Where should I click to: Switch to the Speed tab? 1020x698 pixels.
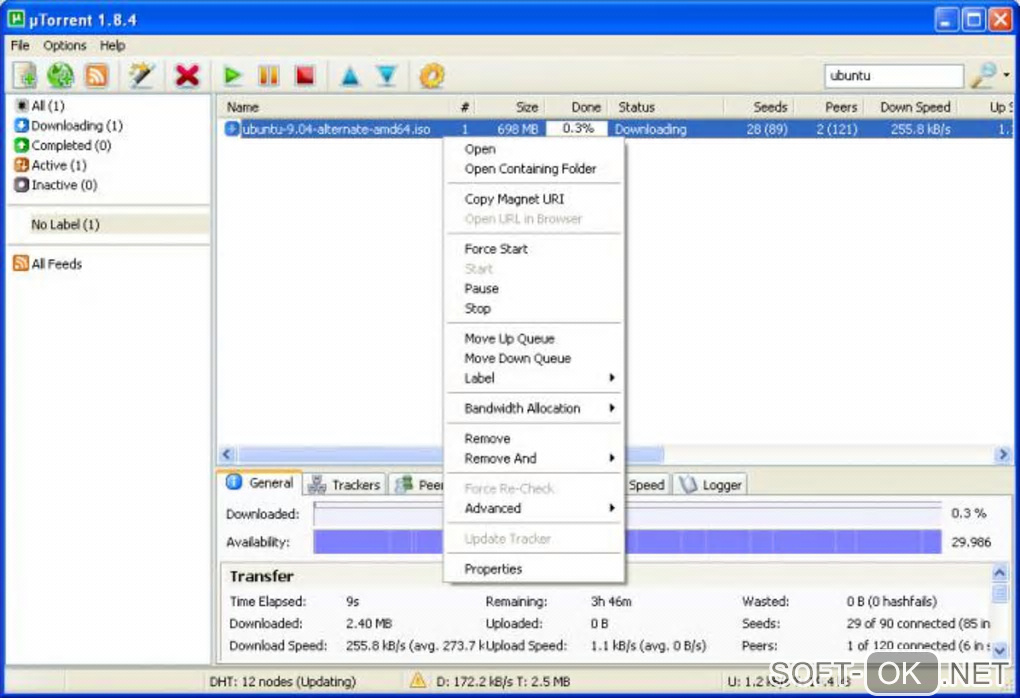(647, 485)
